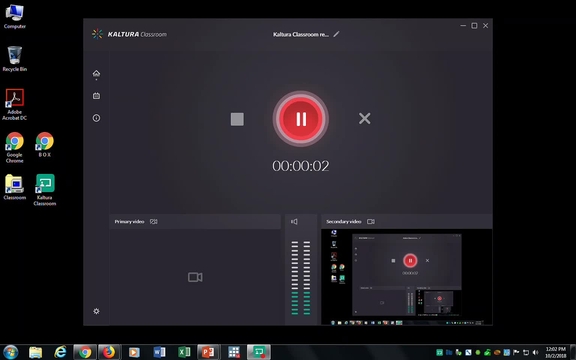Click the taskbar clock showing 12:02 PM
576x360 pixels.
(555, 352)
